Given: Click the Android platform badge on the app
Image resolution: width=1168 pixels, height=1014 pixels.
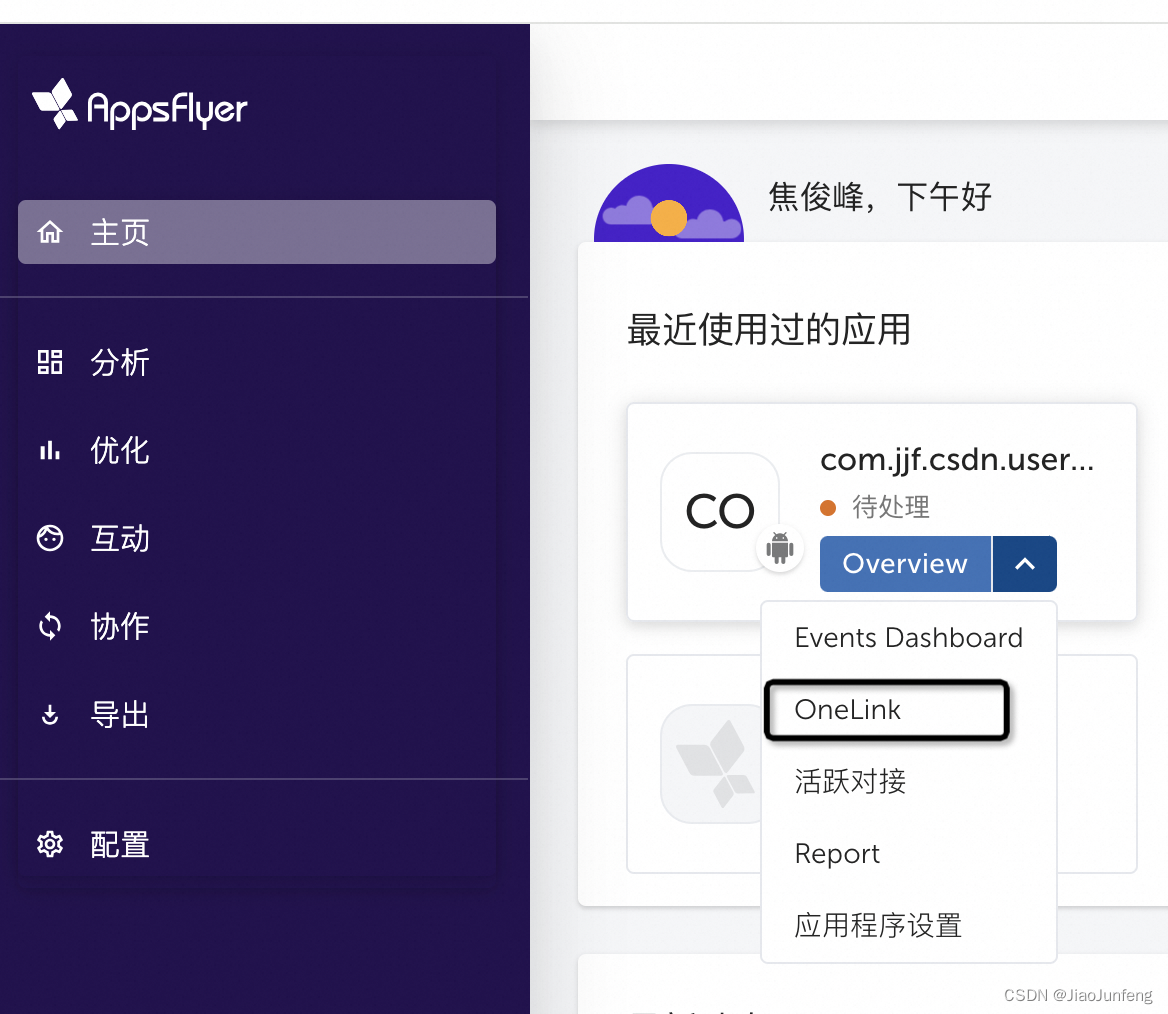Looking at the screenshot, I should coord(780,548).
